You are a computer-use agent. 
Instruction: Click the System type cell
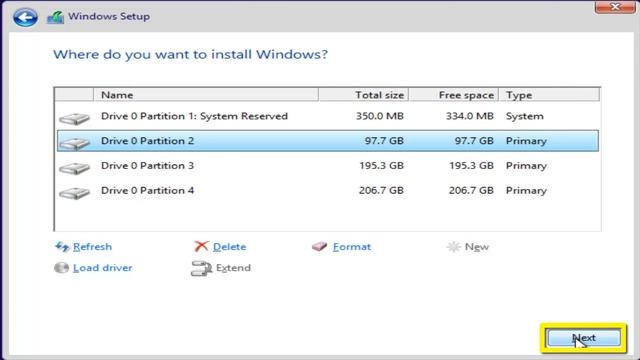point(524,116)
